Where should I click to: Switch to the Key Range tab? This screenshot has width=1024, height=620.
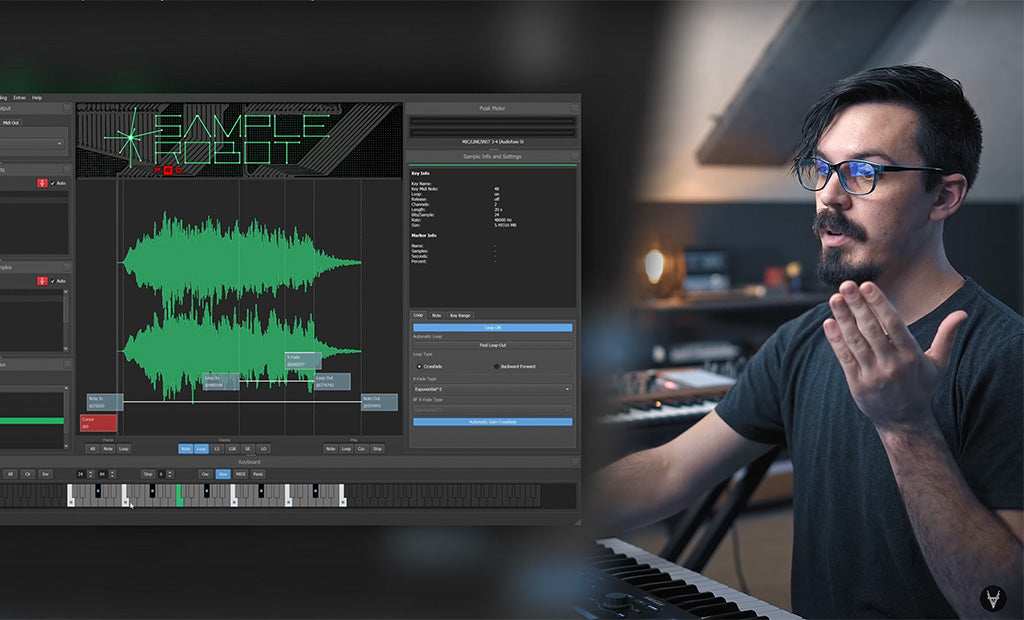coord(459,315)
